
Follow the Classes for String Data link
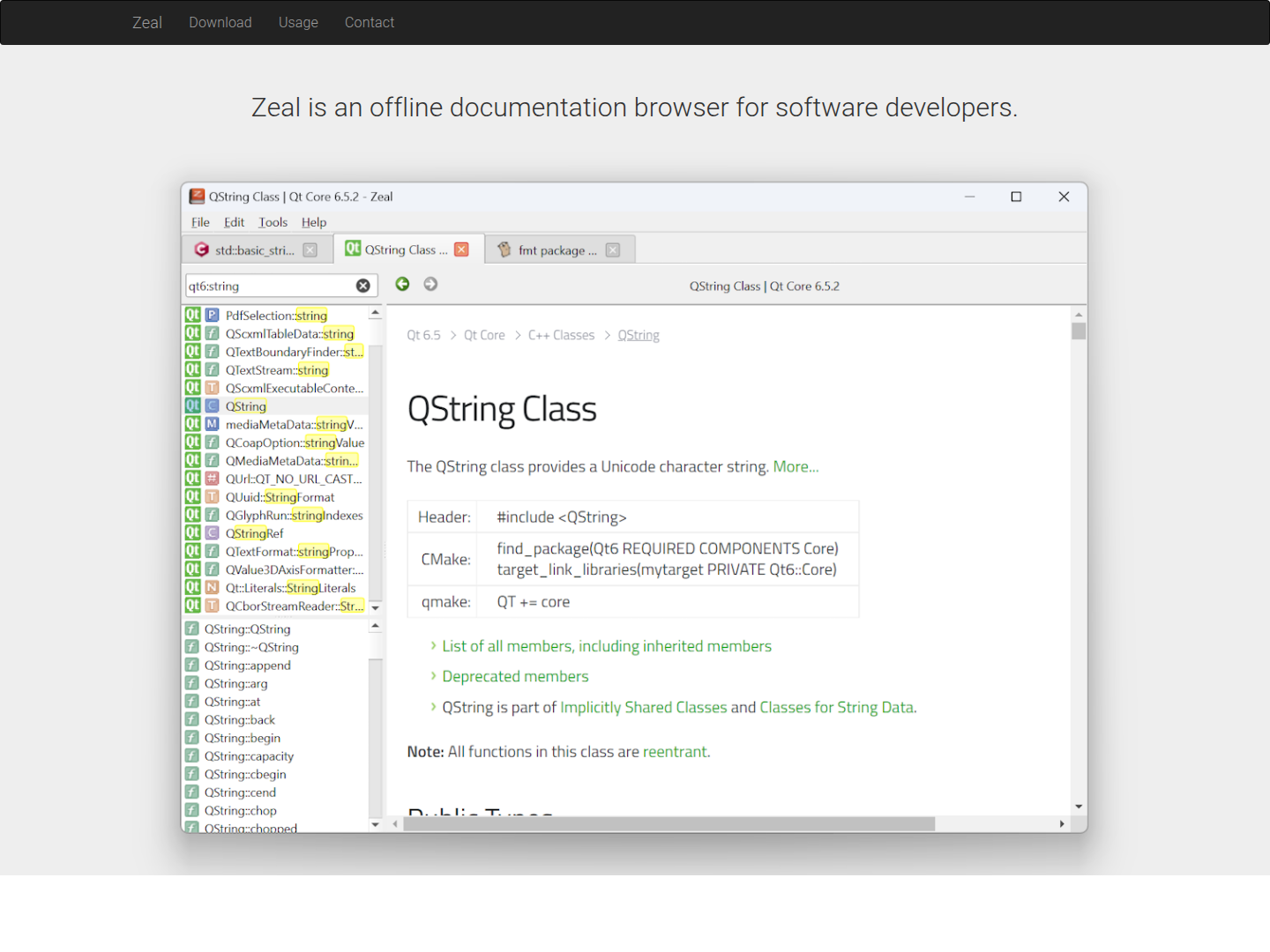pyautogui.click(x=837, y=707)
